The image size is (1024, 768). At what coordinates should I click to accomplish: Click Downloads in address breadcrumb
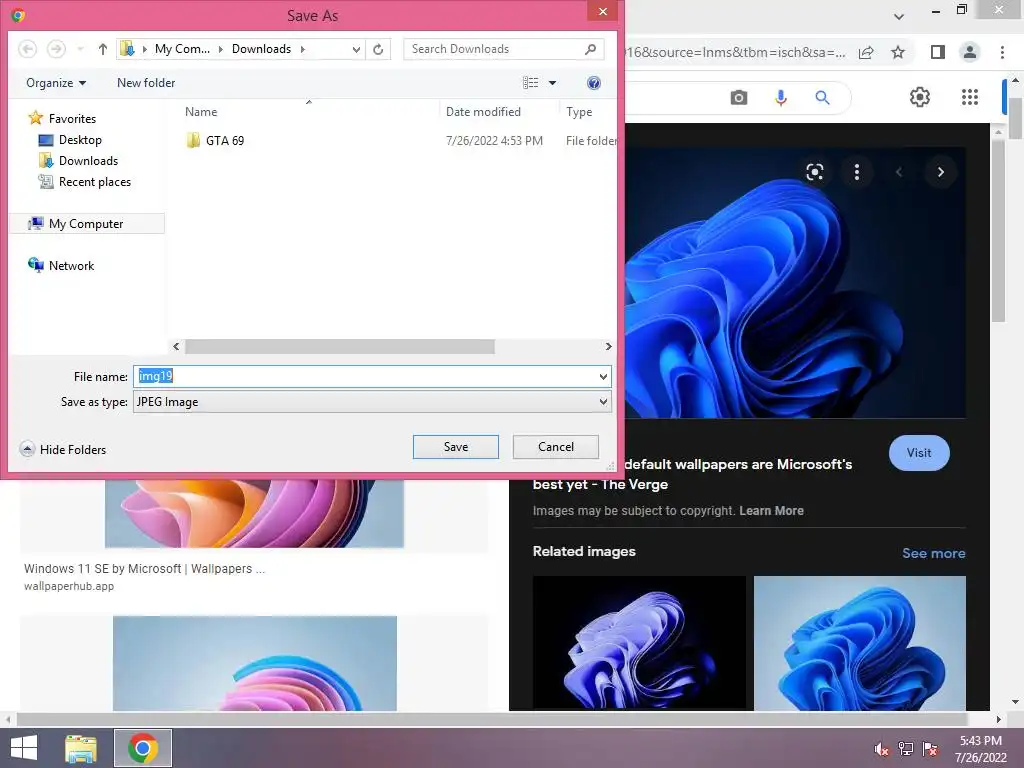coord(261,49)
